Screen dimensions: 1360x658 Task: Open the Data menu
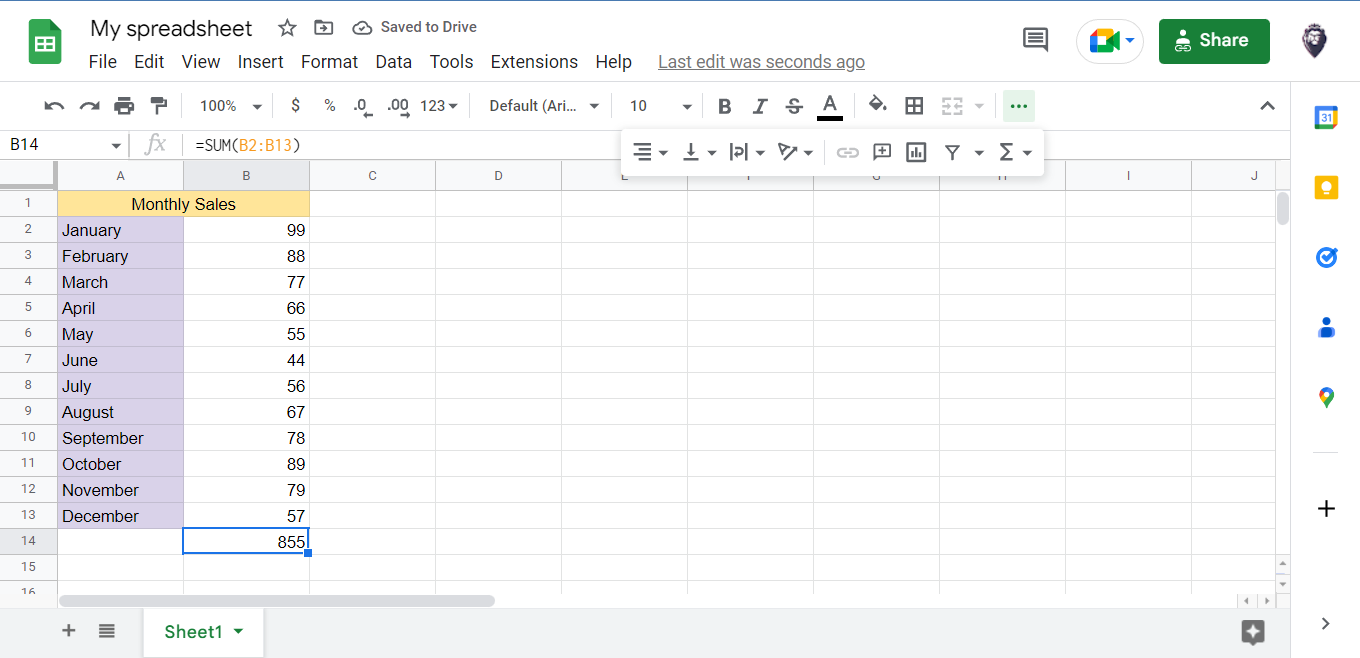[x=393, y=61]
